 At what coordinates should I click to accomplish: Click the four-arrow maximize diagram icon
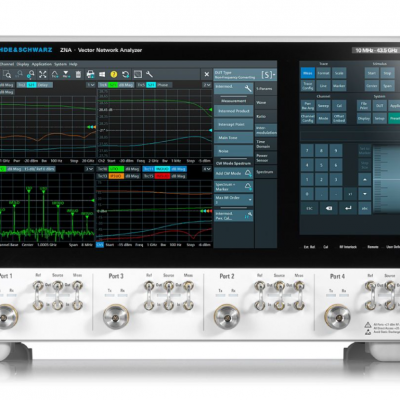[x=43, y=74]
